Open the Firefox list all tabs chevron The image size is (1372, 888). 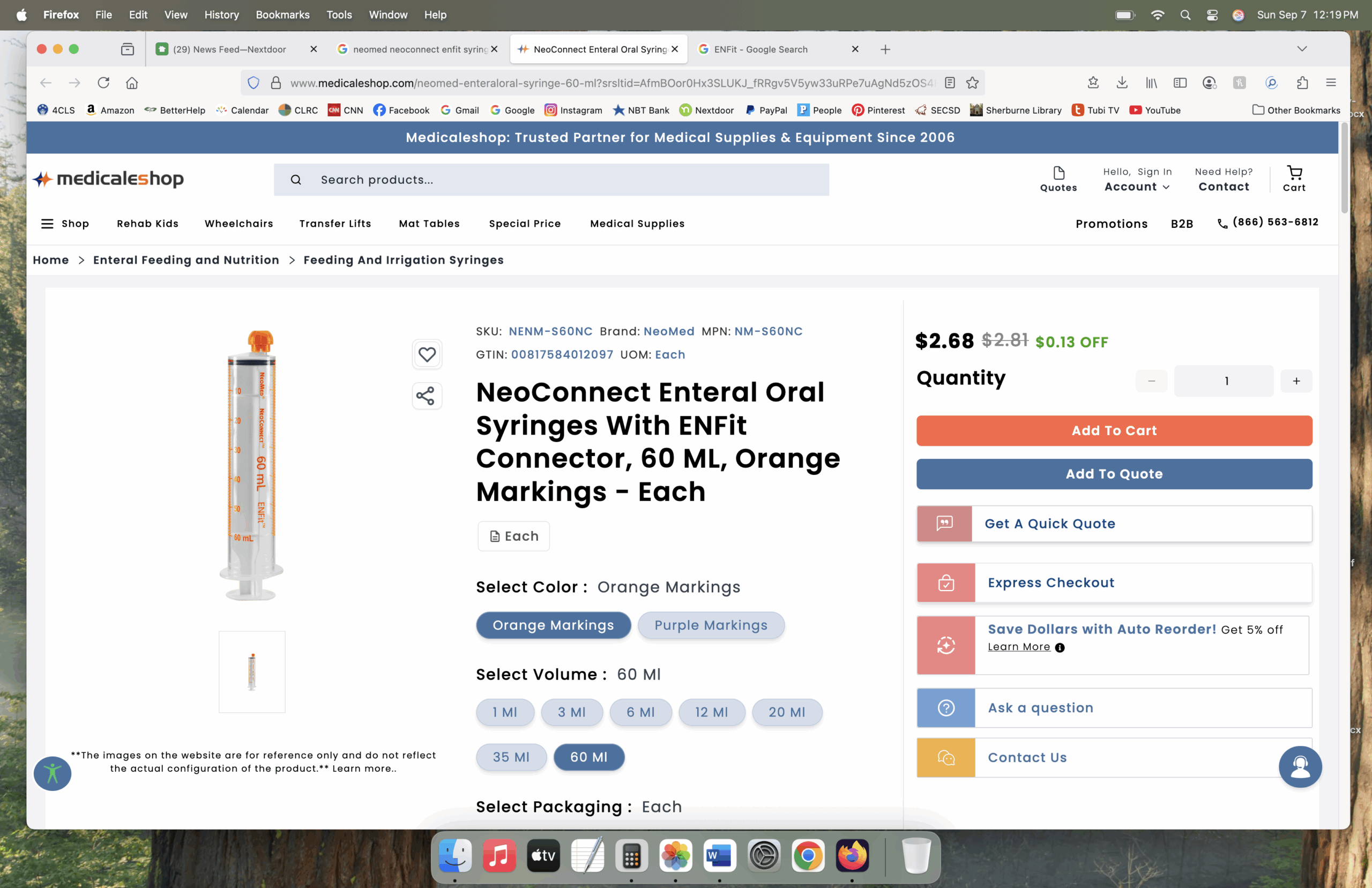(1302, 49)
